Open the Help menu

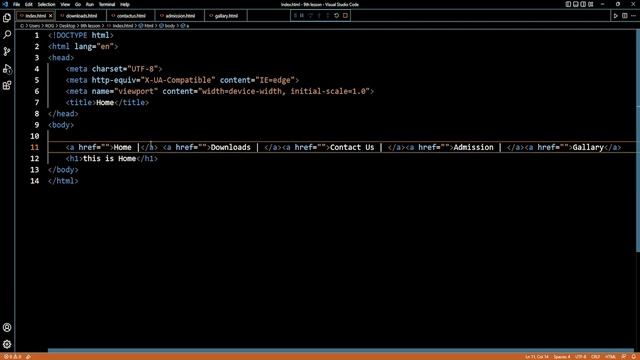124,4
